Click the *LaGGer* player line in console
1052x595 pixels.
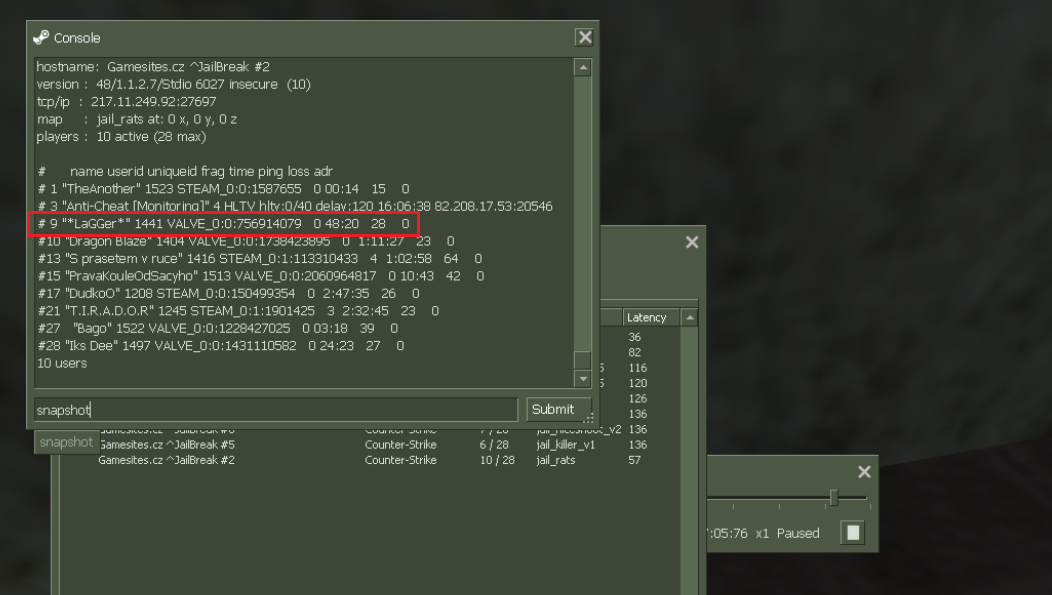click(223, 223)
